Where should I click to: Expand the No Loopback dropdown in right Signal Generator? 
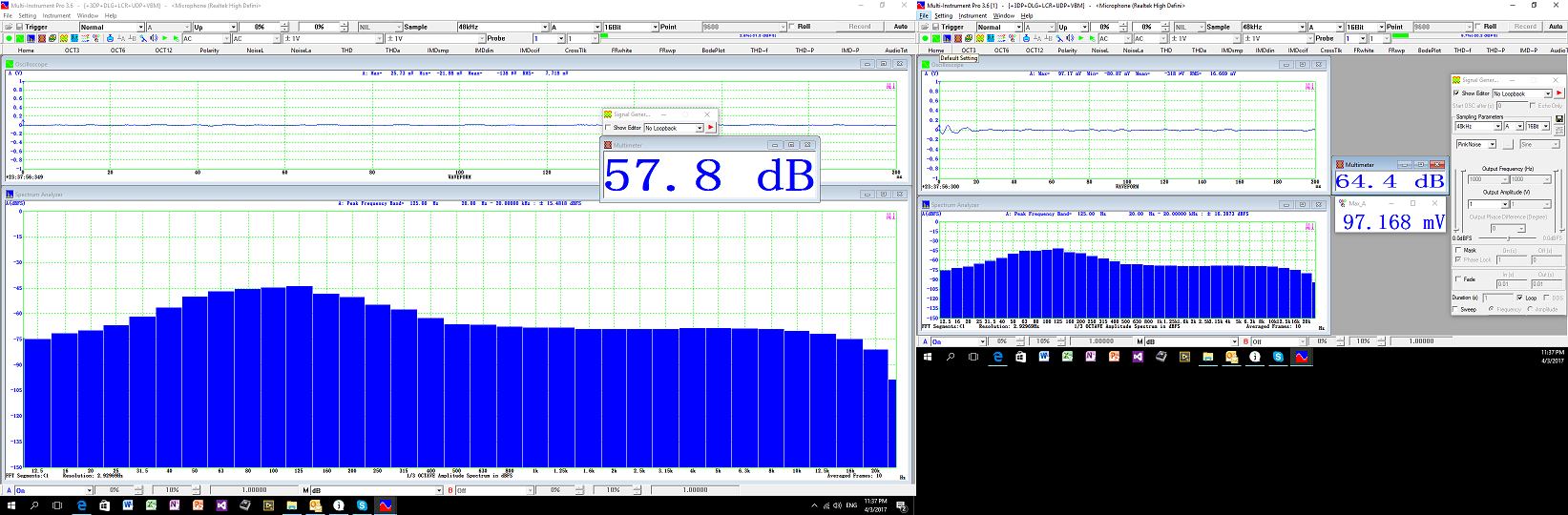point(1549,93)
